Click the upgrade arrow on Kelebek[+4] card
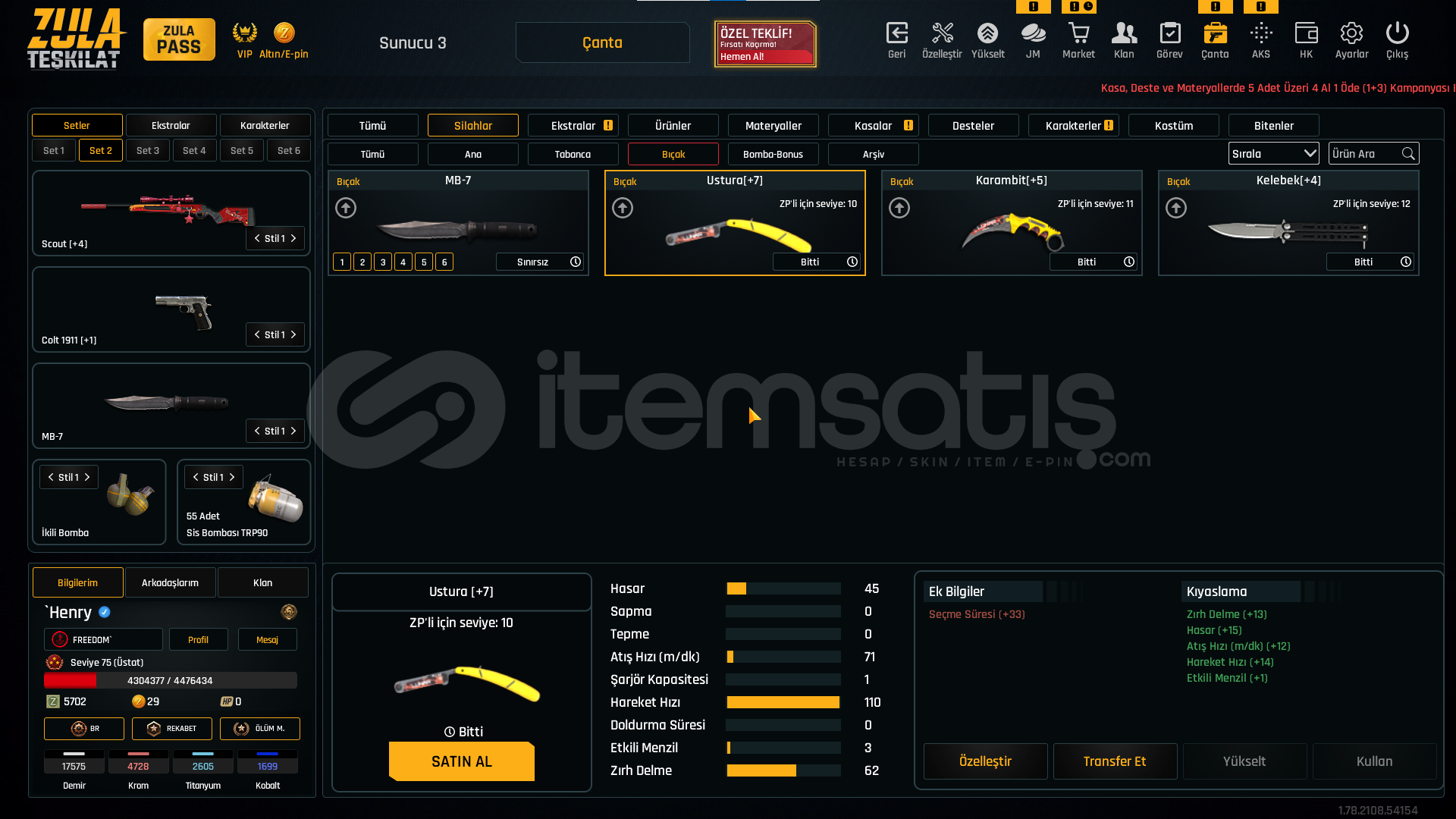This screenshot has width=1456, height=819. [x=1176, y=208]
